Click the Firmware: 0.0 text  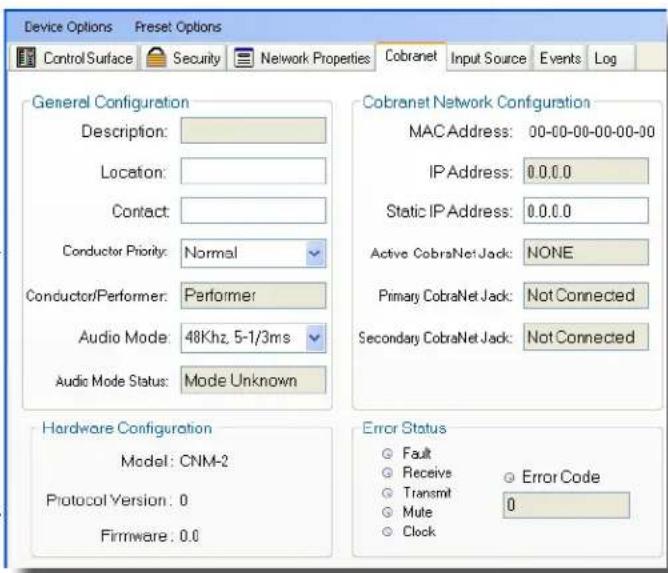point(150,536)
